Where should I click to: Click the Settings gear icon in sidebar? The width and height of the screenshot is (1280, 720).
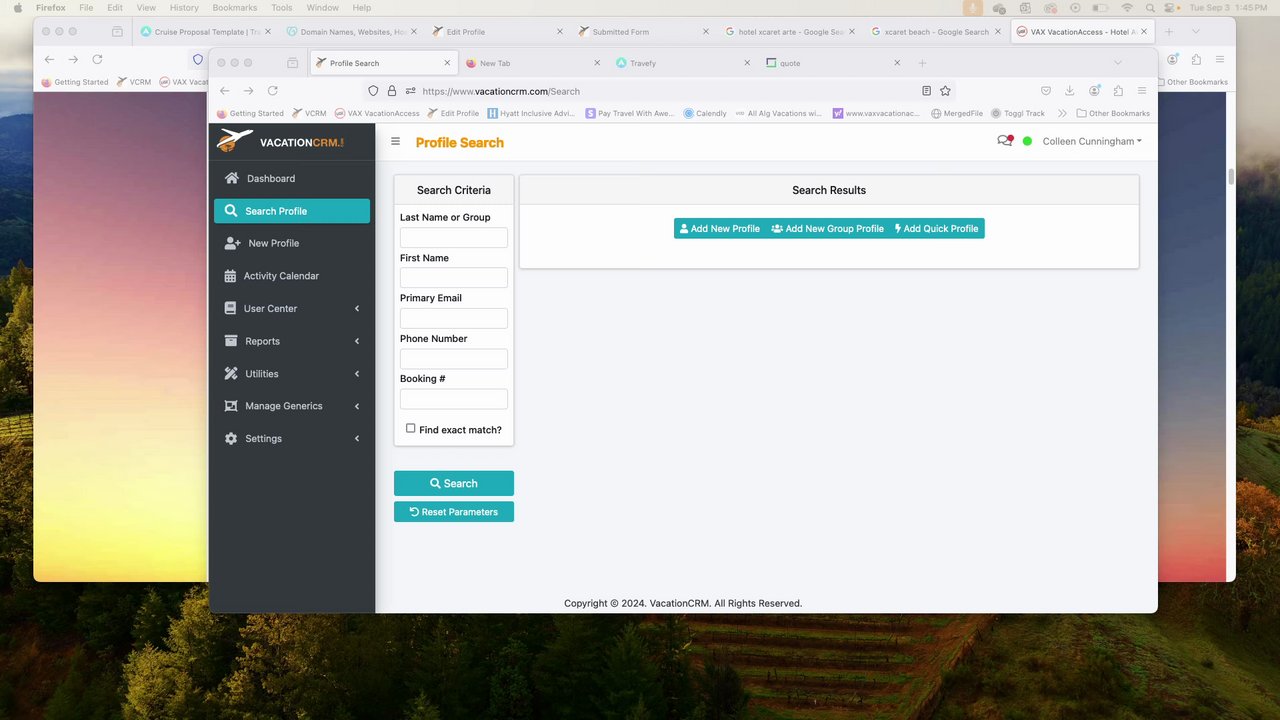tap(231, 438)
